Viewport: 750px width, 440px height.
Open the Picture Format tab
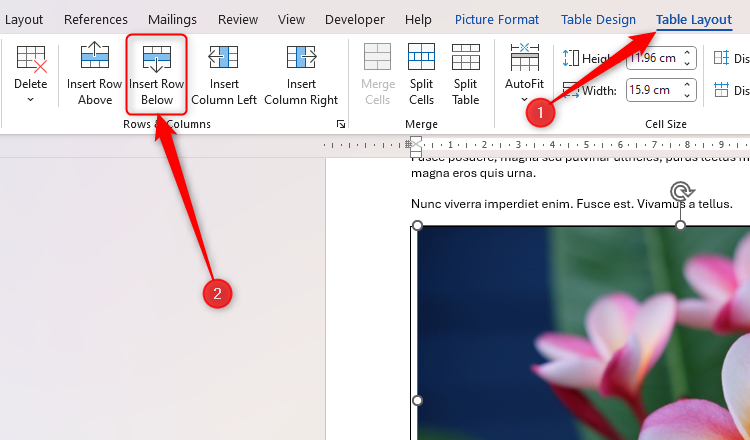[x=497, y=19]
